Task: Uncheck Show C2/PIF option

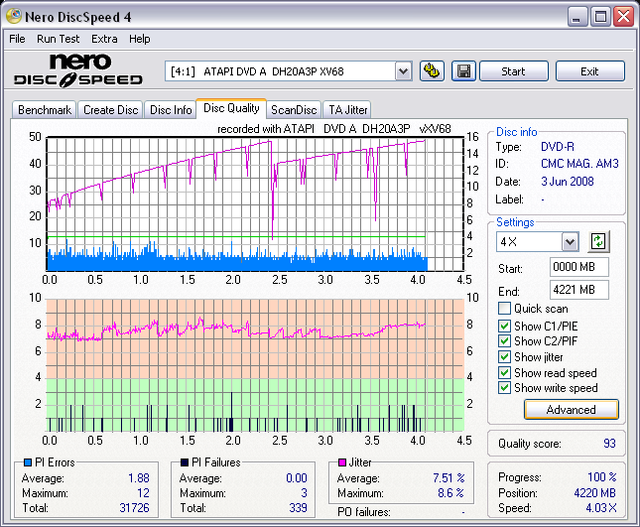Action: click(x=504, y=341)
